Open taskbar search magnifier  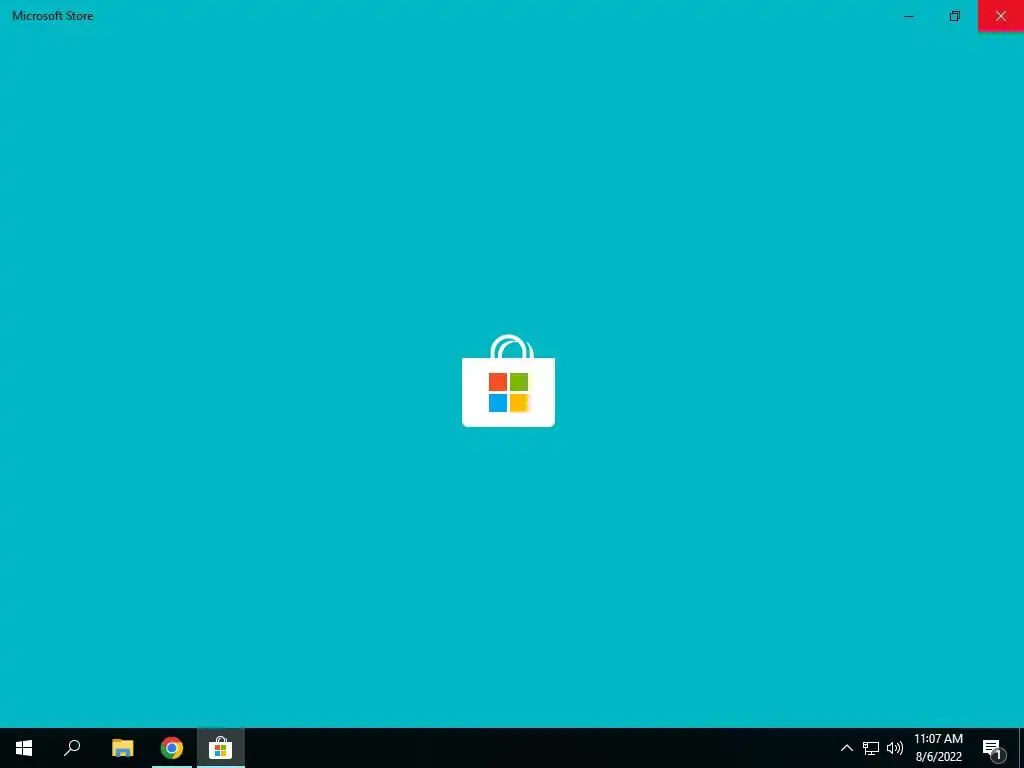72,748
